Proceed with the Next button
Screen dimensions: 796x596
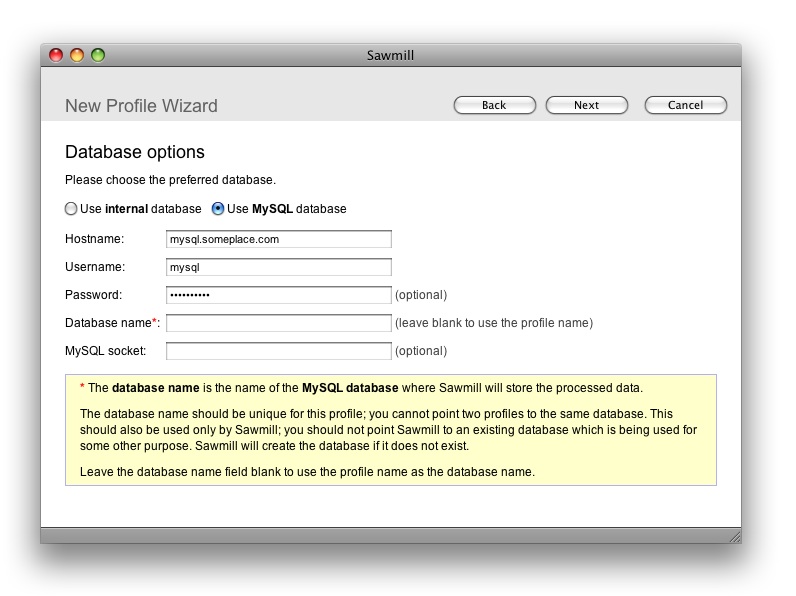tap(586, 105)
